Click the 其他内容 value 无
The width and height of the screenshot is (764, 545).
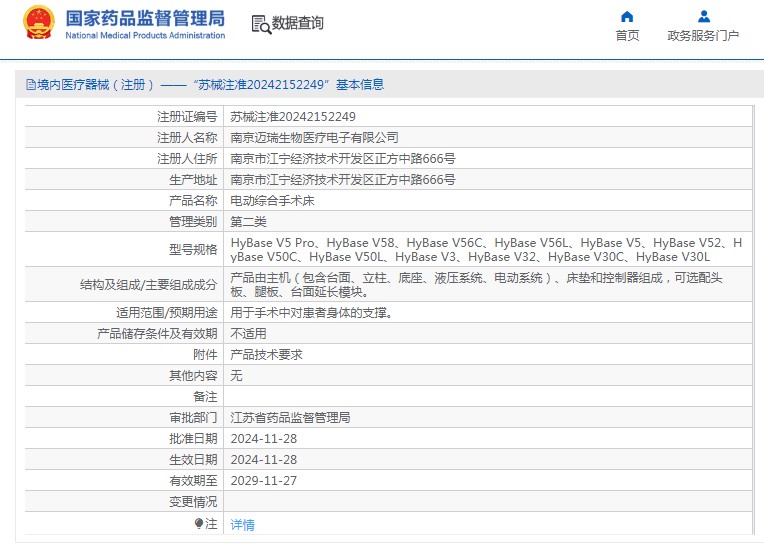236,376
